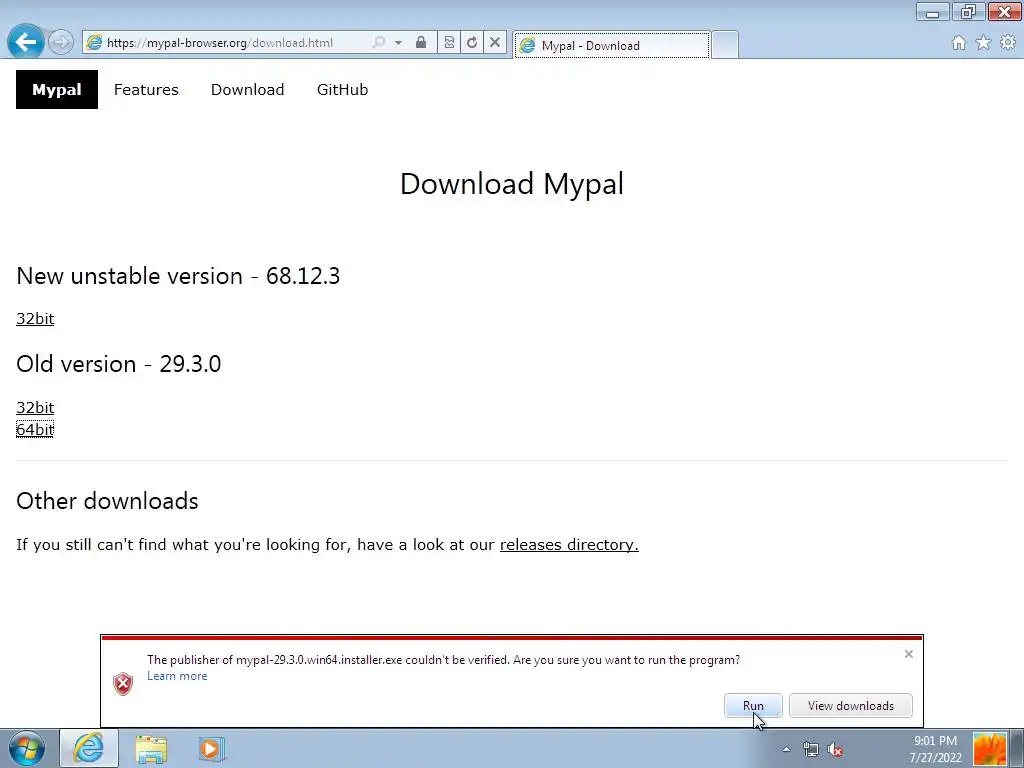Click Learn more in notification bar
Image resolution: width=1024 pixels, height=768 pixels.
(x=177, y=676)
